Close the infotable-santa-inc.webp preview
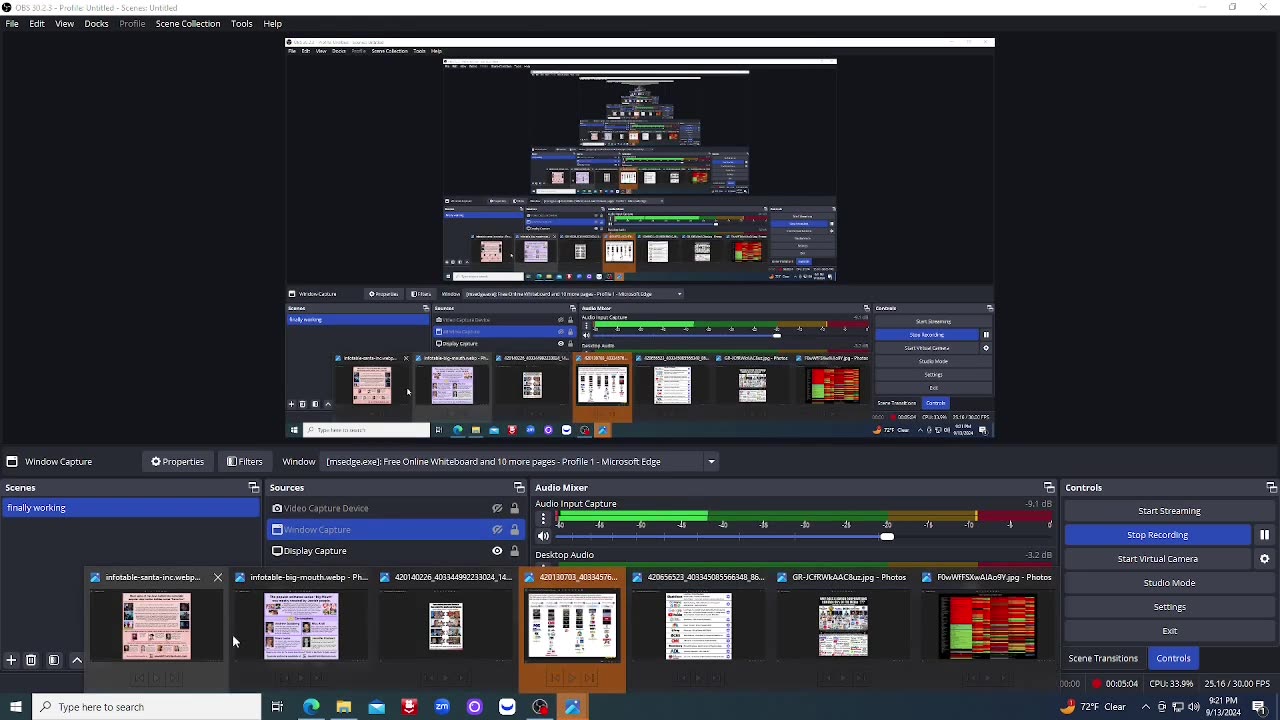 click(x=217, y=577)
